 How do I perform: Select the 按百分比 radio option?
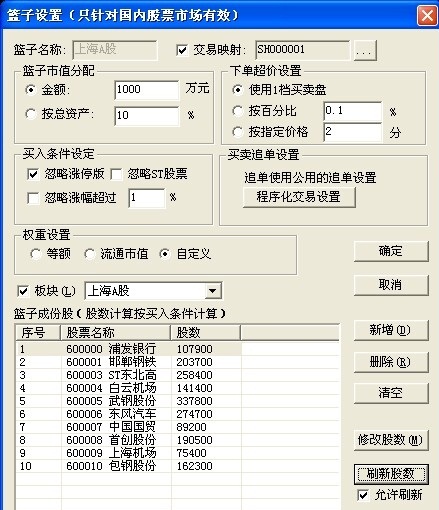click(237, 111)
